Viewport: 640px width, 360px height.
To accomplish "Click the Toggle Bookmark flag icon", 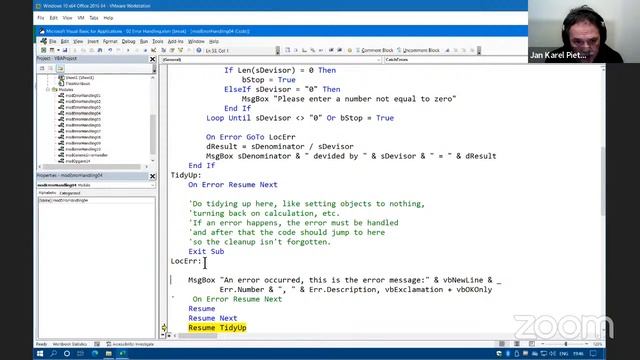I will (448, 50).
